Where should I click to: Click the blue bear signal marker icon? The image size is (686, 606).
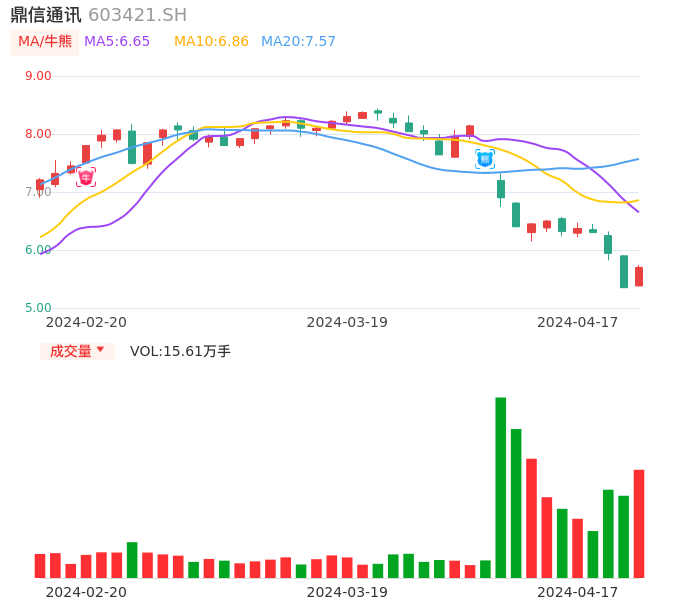(x=485, y=159)
